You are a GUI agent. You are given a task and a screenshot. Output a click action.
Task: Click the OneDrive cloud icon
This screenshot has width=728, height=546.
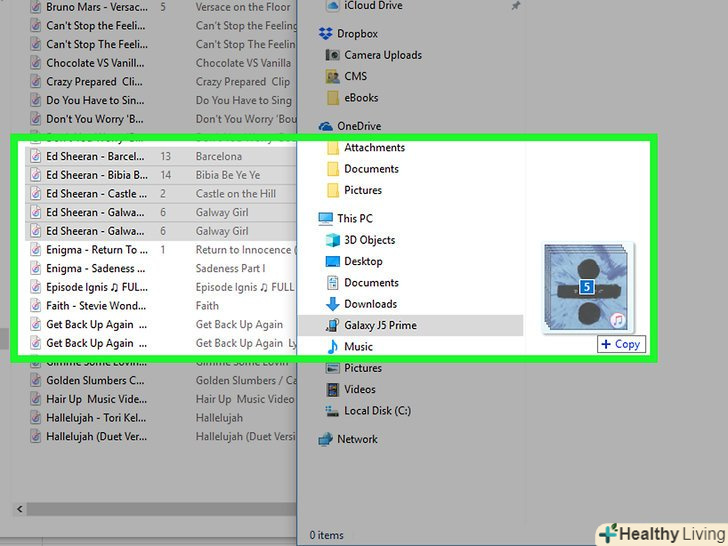click(x=325, y=126)
